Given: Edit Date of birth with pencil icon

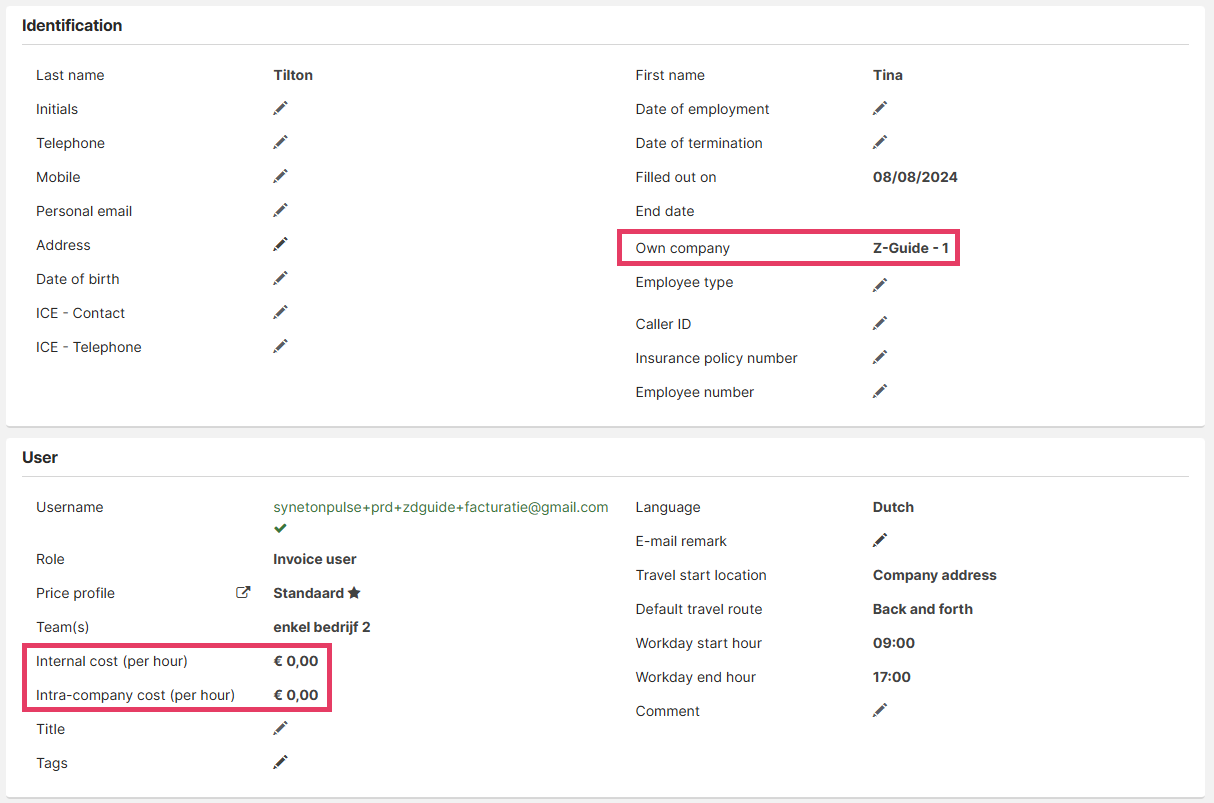Looking at the screenshot, I should click(280, 278).
